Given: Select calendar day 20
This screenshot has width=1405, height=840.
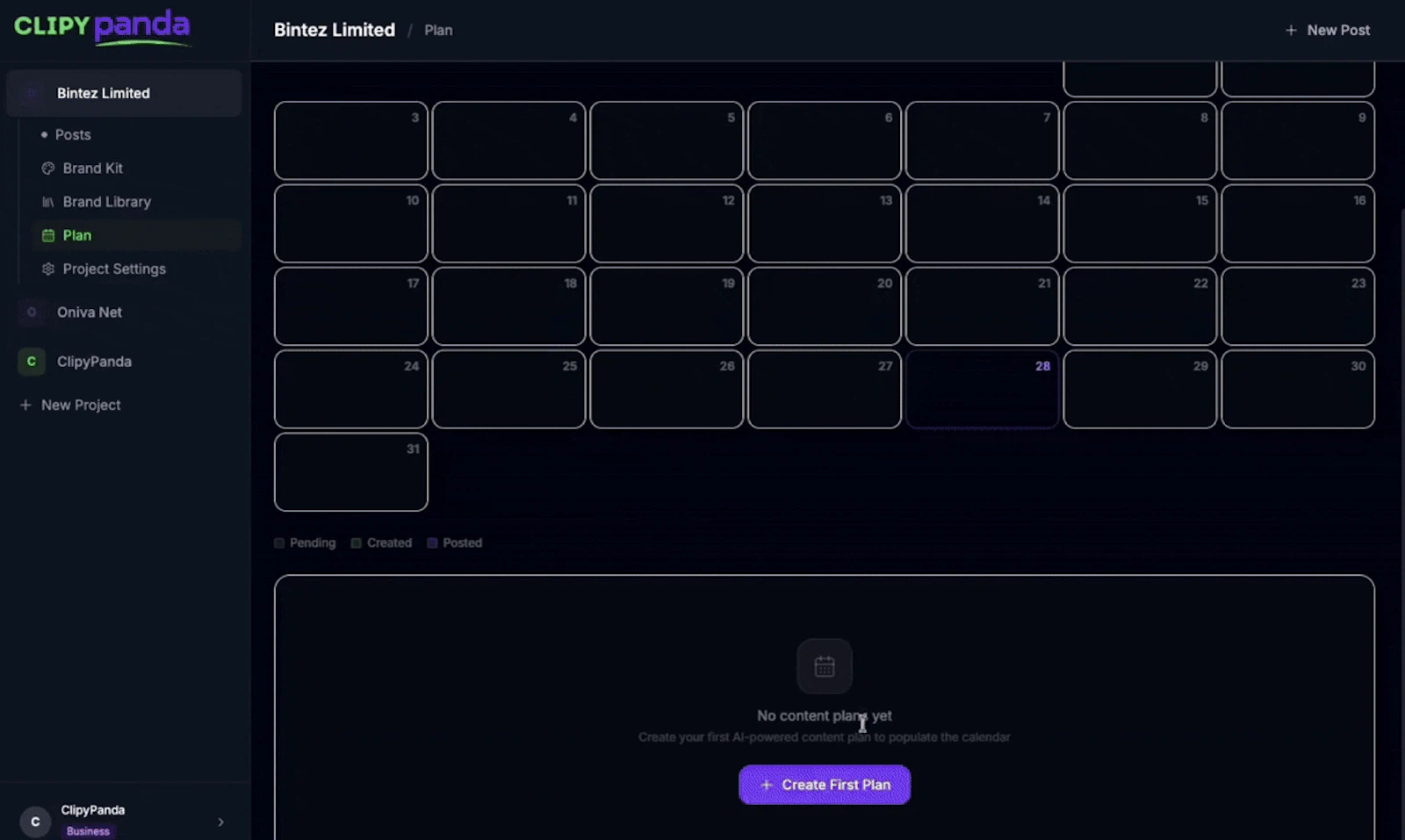Looking at the screenshot, I should (825, 306).
